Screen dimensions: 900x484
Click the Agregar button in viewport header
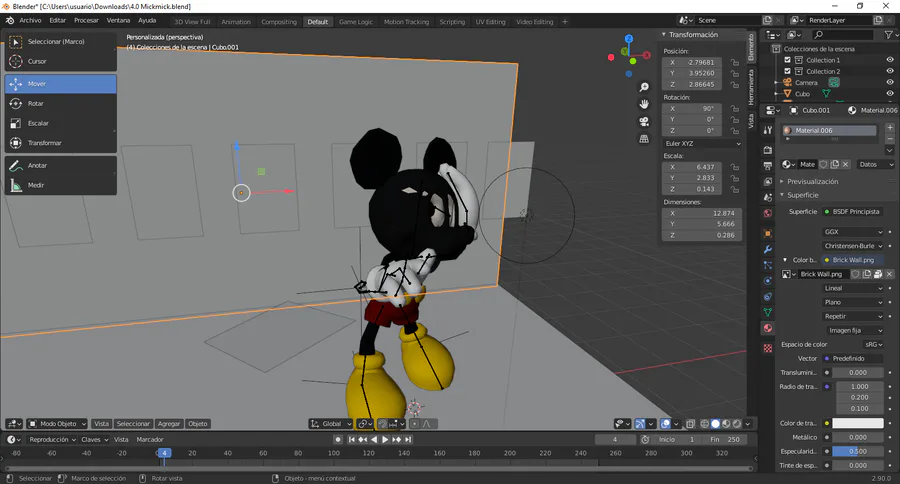[169, 424]
